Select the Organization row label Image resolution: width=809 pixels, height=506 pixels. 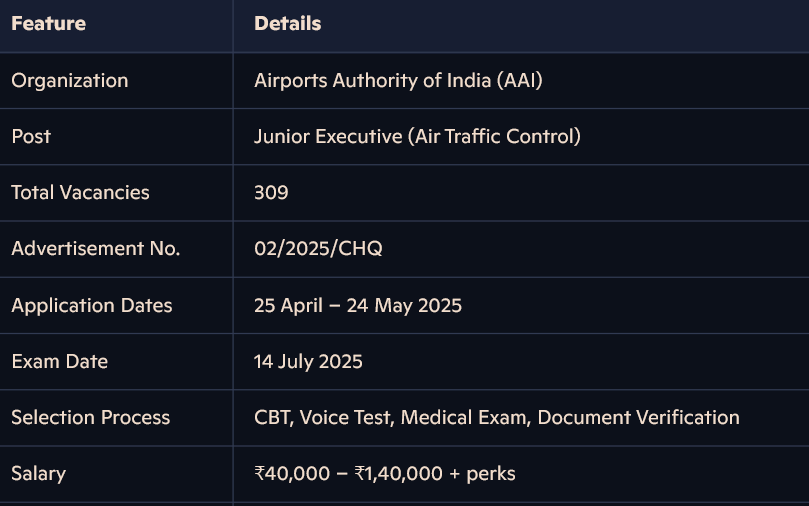[69, 81]
